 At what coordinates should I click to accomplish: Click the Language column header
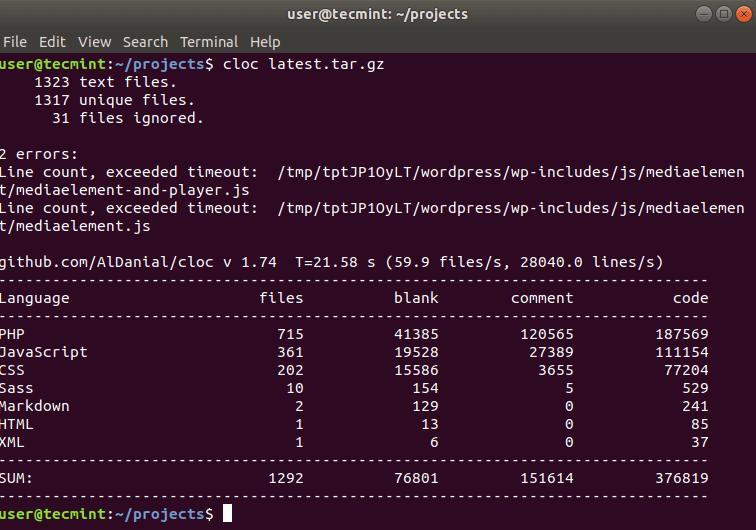(x=35, y=298)
